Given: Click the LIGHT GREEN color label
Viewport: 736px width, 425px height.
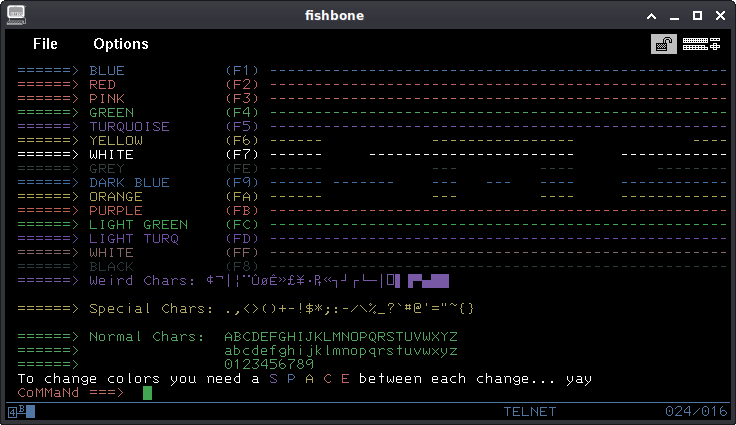Looking at the screenshot, I should click(138, 225).
